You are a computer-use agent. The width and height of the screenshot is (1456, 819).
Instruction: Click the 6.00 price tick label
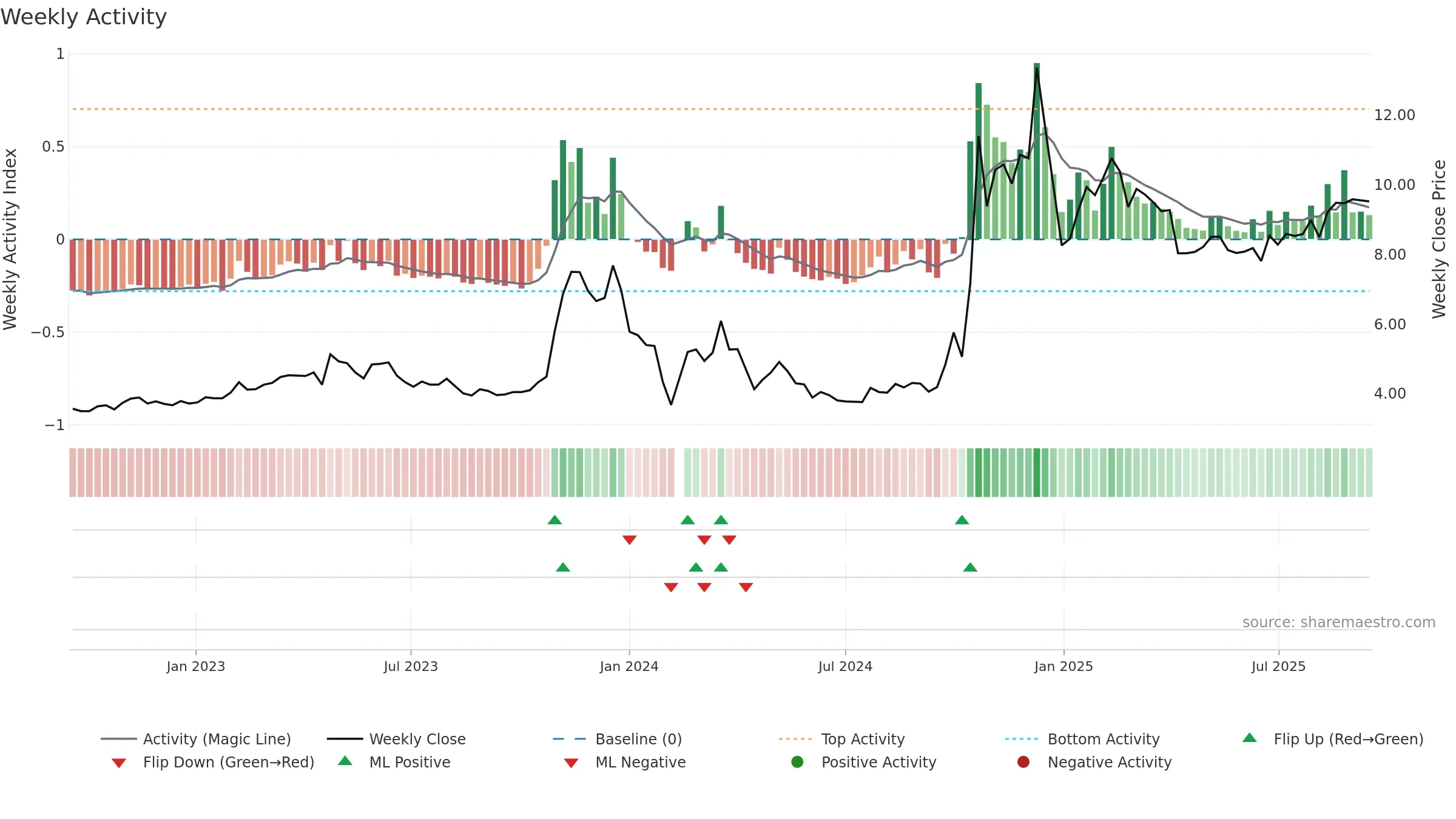1390,324
